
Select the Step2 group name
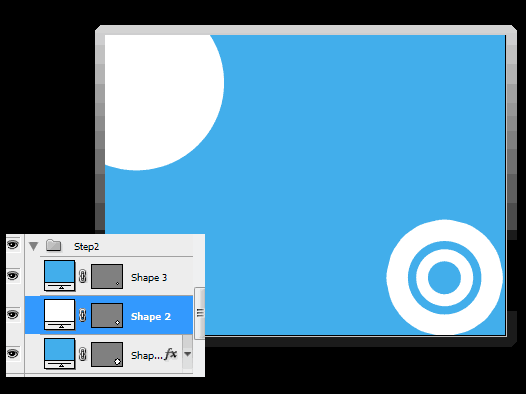(x=87, y=247)
